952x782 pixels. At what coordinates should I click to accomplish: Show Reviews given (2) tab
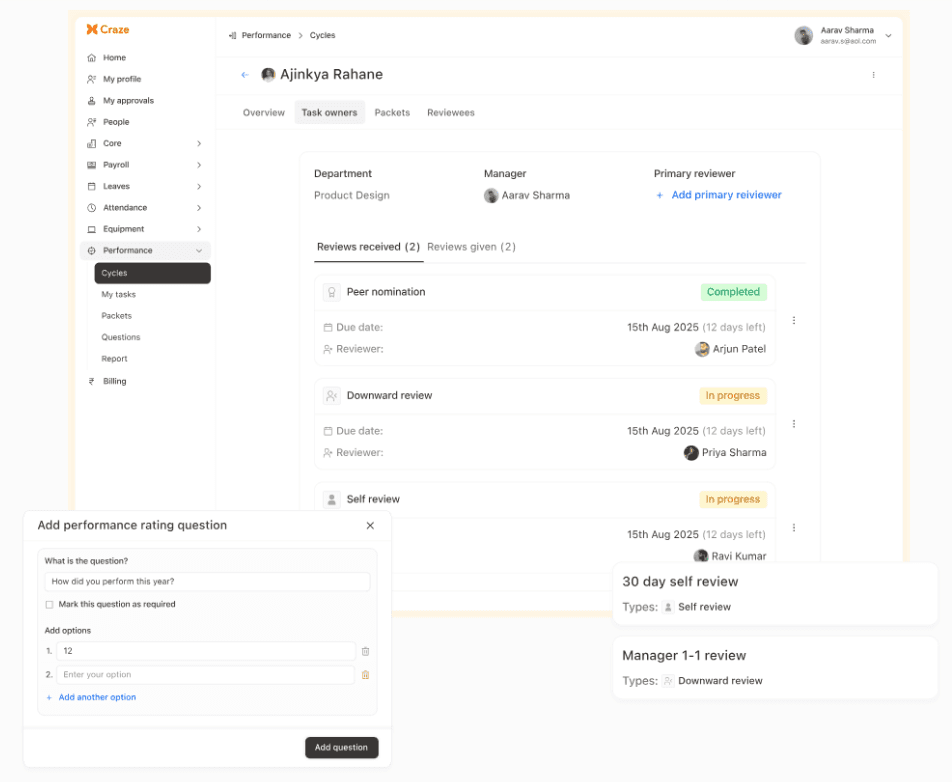471,247
